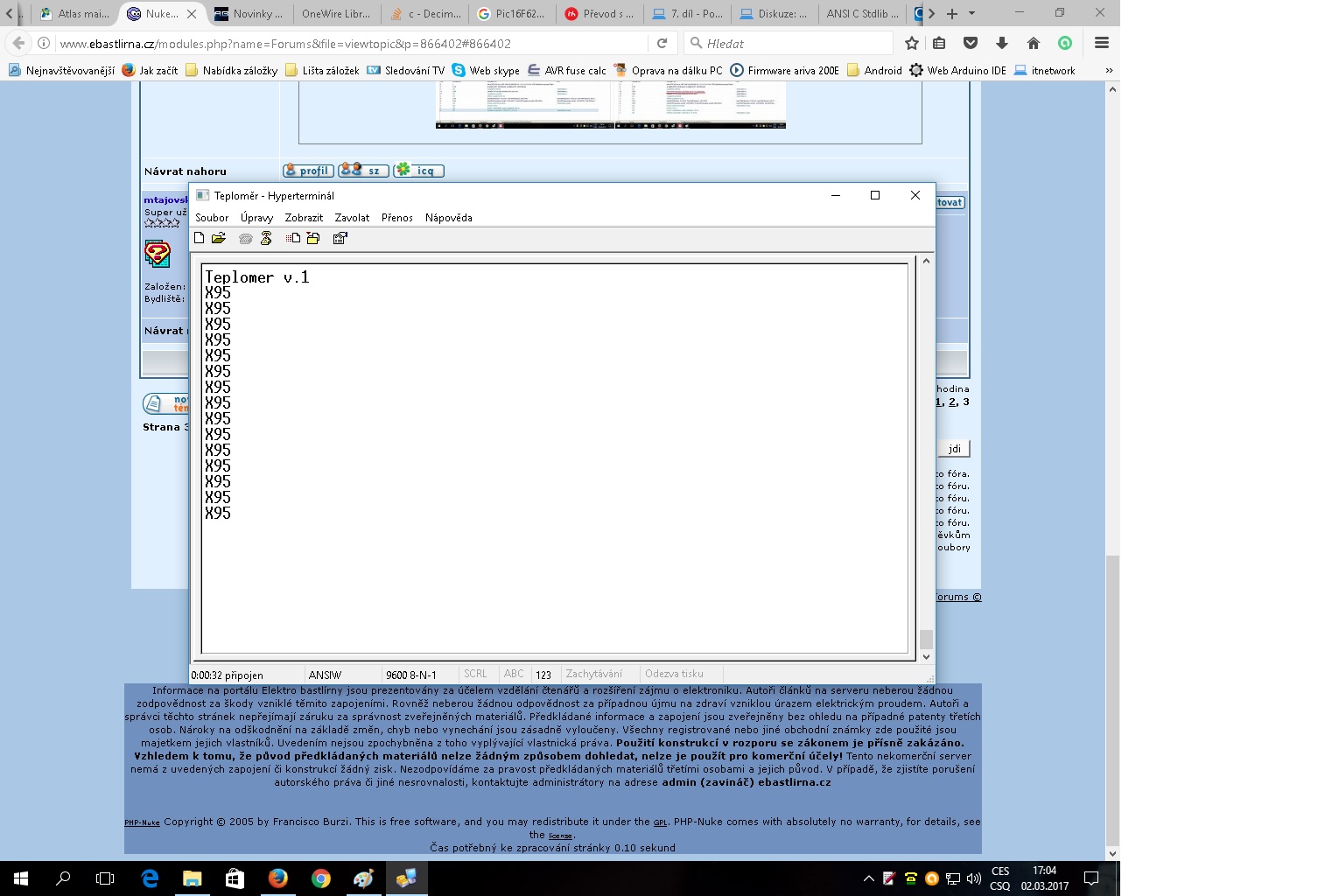Screen dimensions: 1318x896
Task: Open the Properties icon in HyperTerminal toolbar
Action: 340,238
